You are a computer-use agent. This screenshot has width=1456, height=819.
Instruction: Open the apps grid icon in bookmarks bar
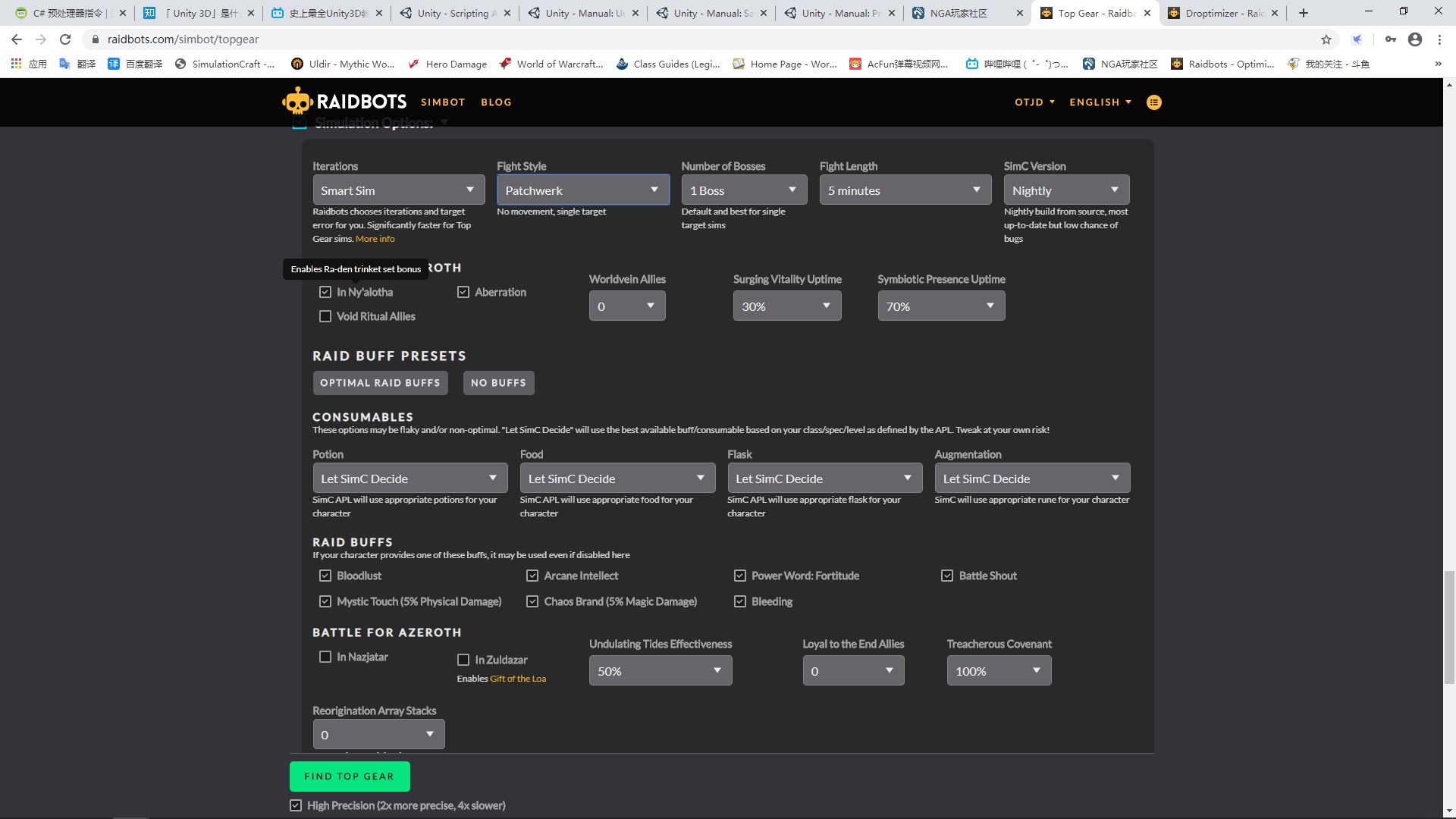16,64
